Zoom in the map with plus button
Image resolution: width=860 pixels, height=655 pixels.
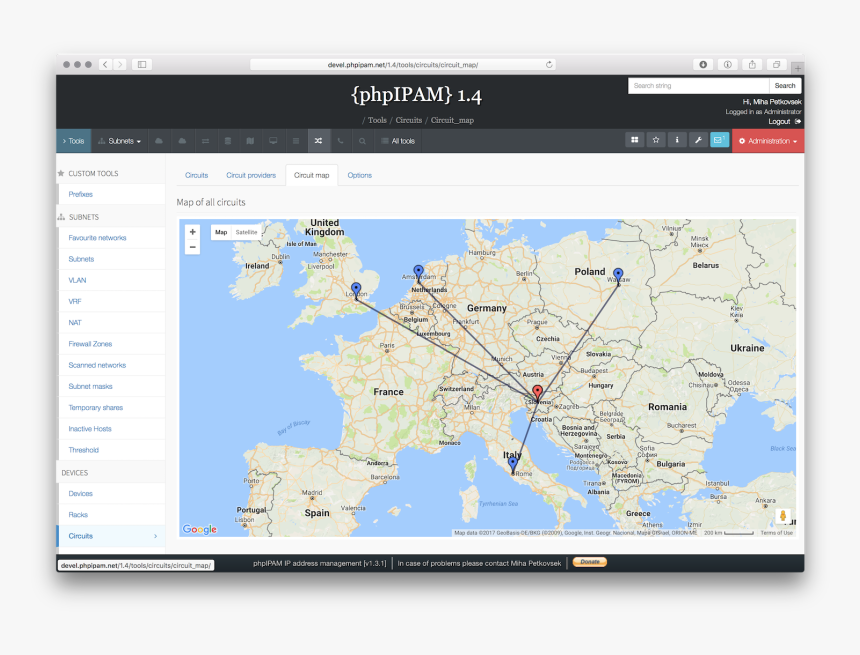point(193,231)
